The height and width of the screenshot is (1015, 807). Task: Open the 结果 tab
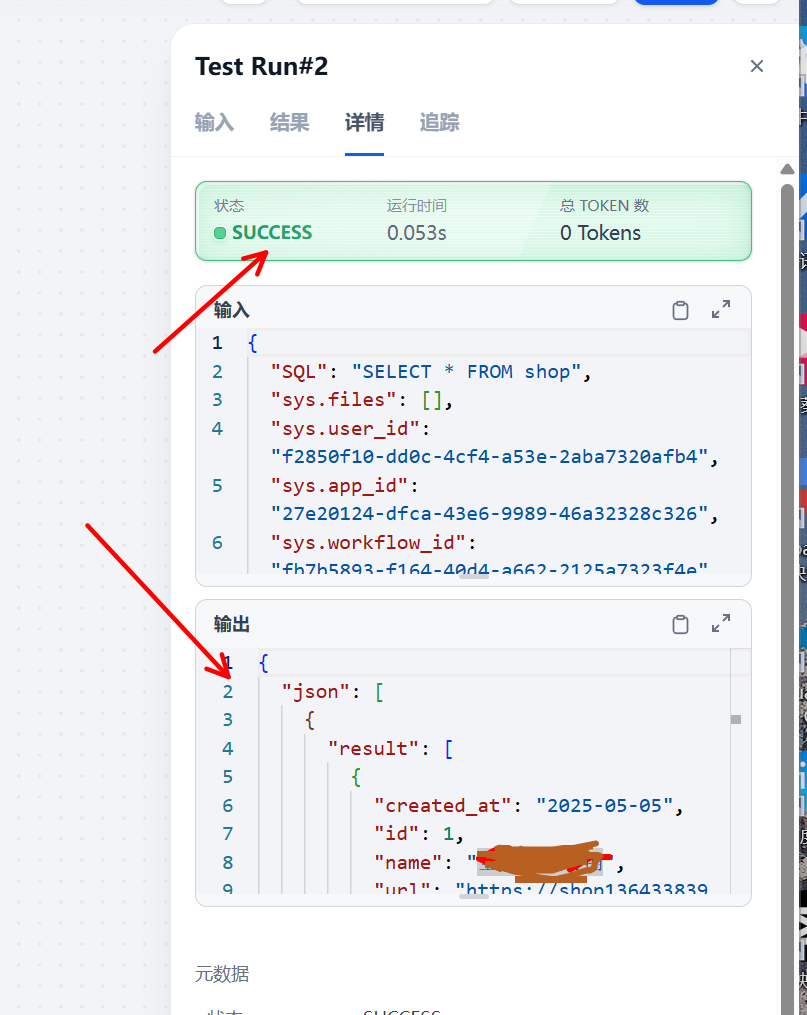(x=289, y=123)
